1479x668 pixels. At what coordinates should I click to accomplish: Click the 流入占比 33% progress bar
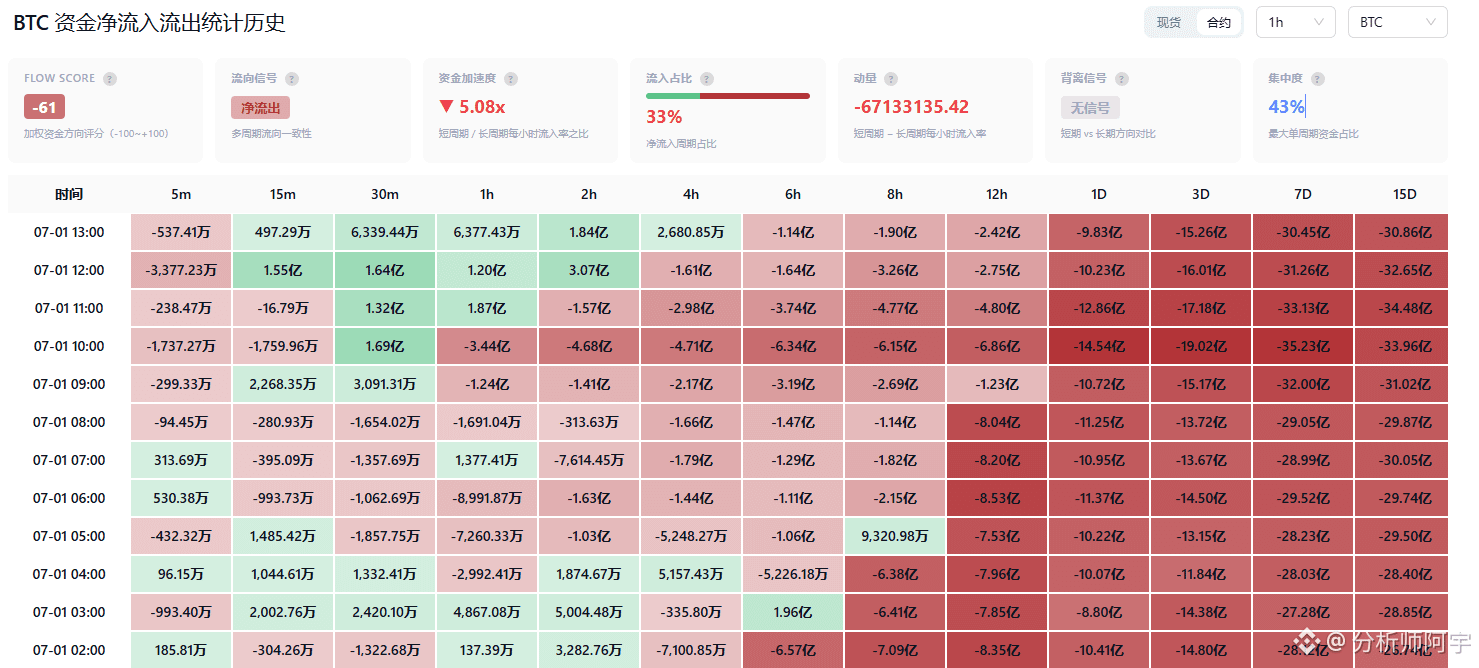click(x=728, y=96)
